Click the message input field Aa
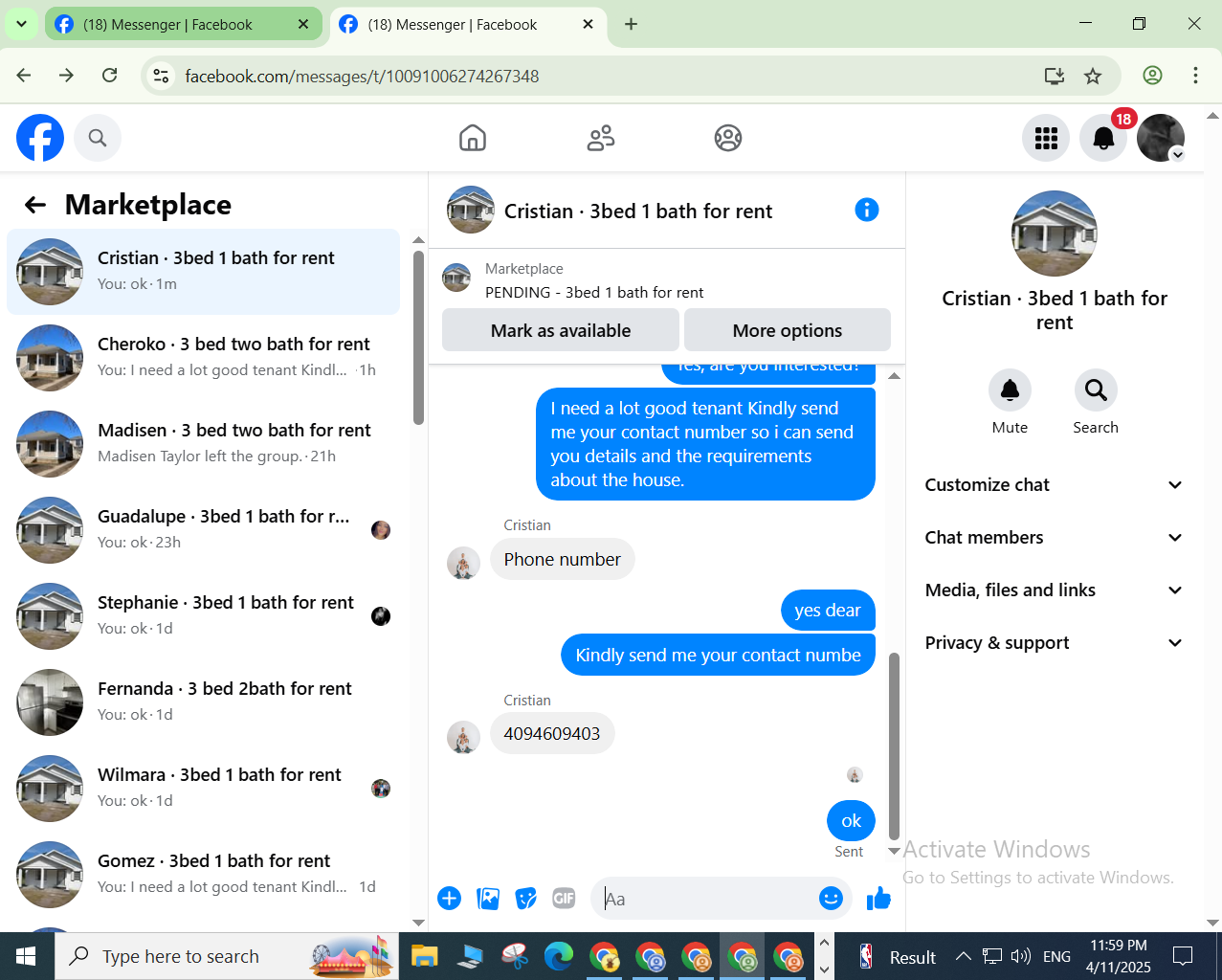The image size is (1222, 980). pos(706,899)
